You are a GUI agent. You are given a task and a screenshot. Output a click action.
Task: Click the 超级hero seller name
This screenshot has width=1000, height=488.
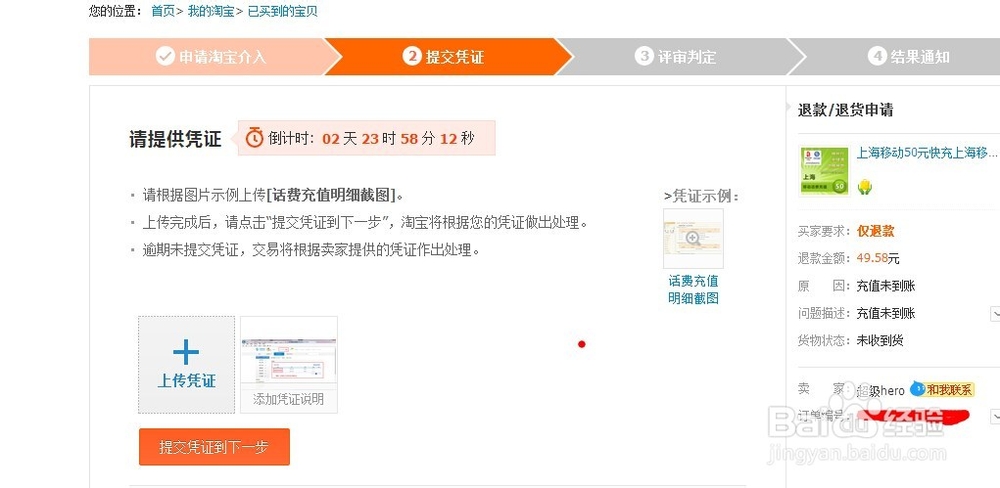[x=881, y=390]
